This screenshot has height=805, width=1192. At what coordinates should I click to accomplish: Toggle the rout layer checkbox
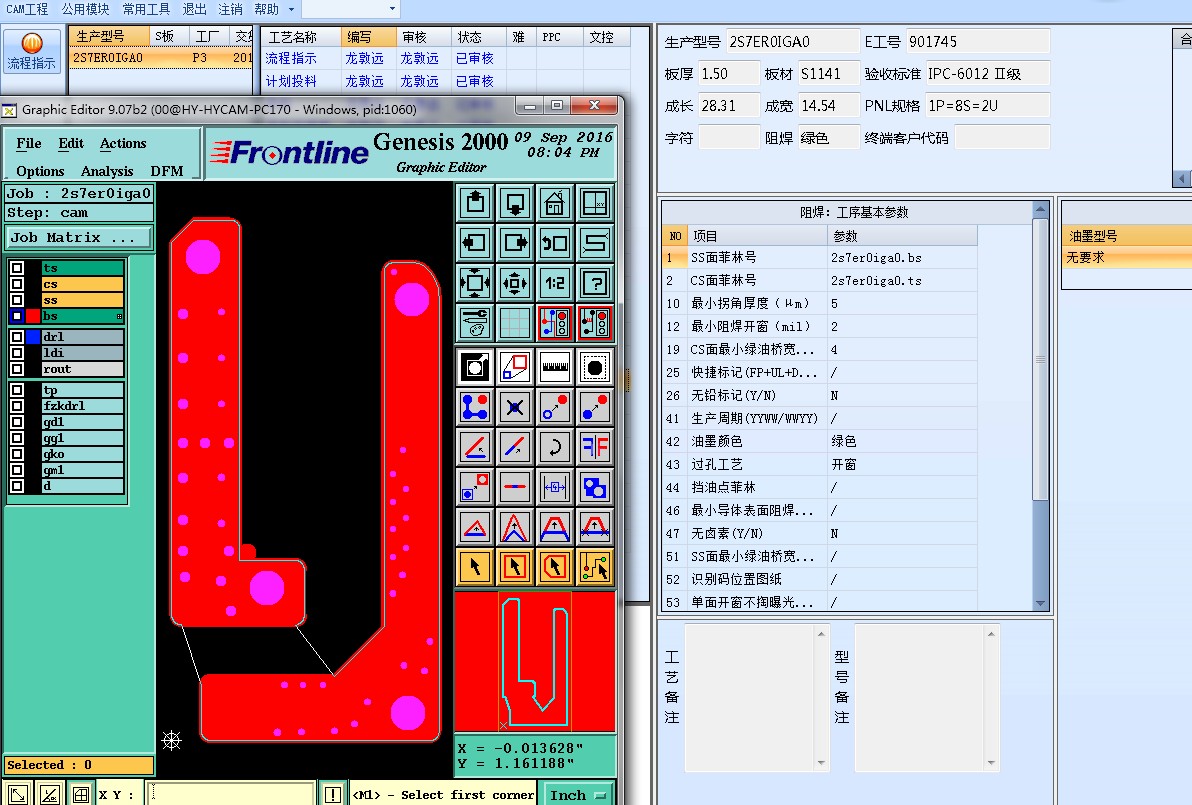[17, 369]
